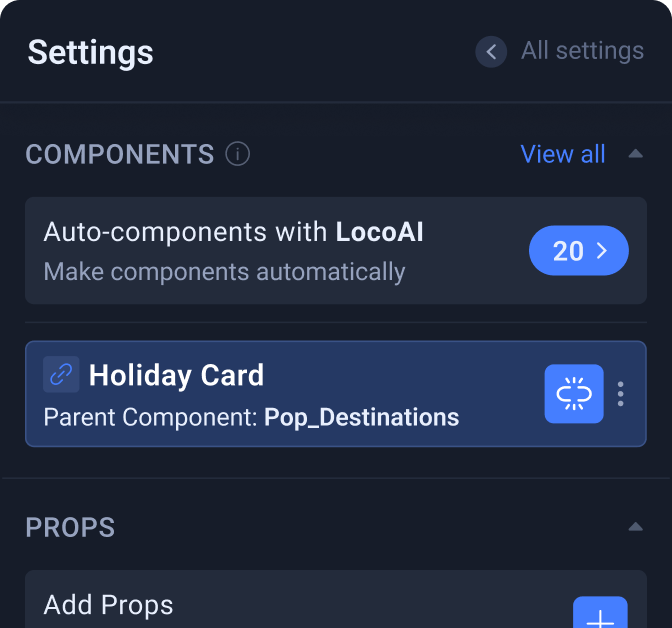
Task: Open the All settings link
Action: pos(582,51)
